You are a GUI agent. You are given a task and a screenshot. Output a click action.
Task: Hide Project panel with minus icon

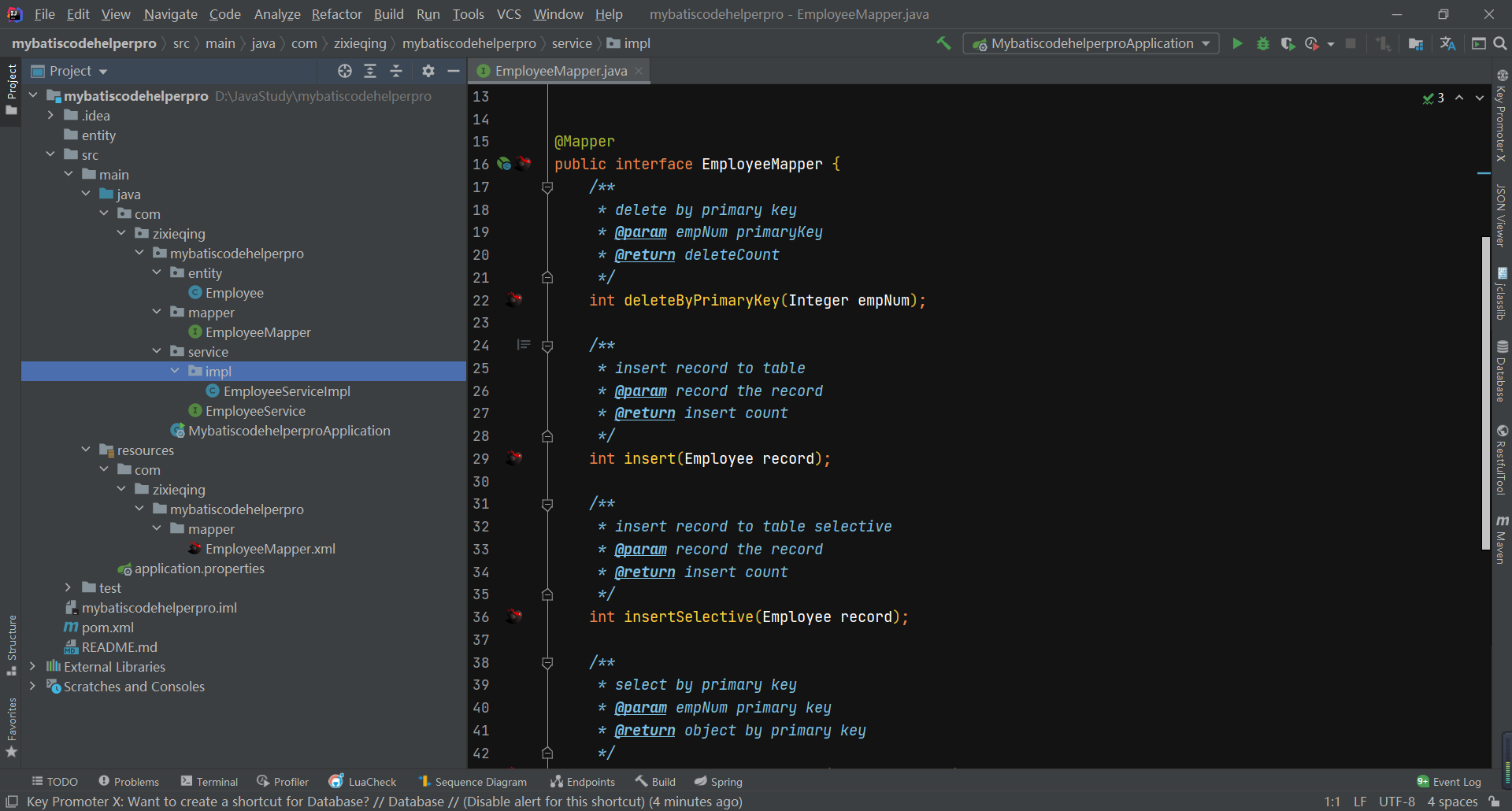453,71
